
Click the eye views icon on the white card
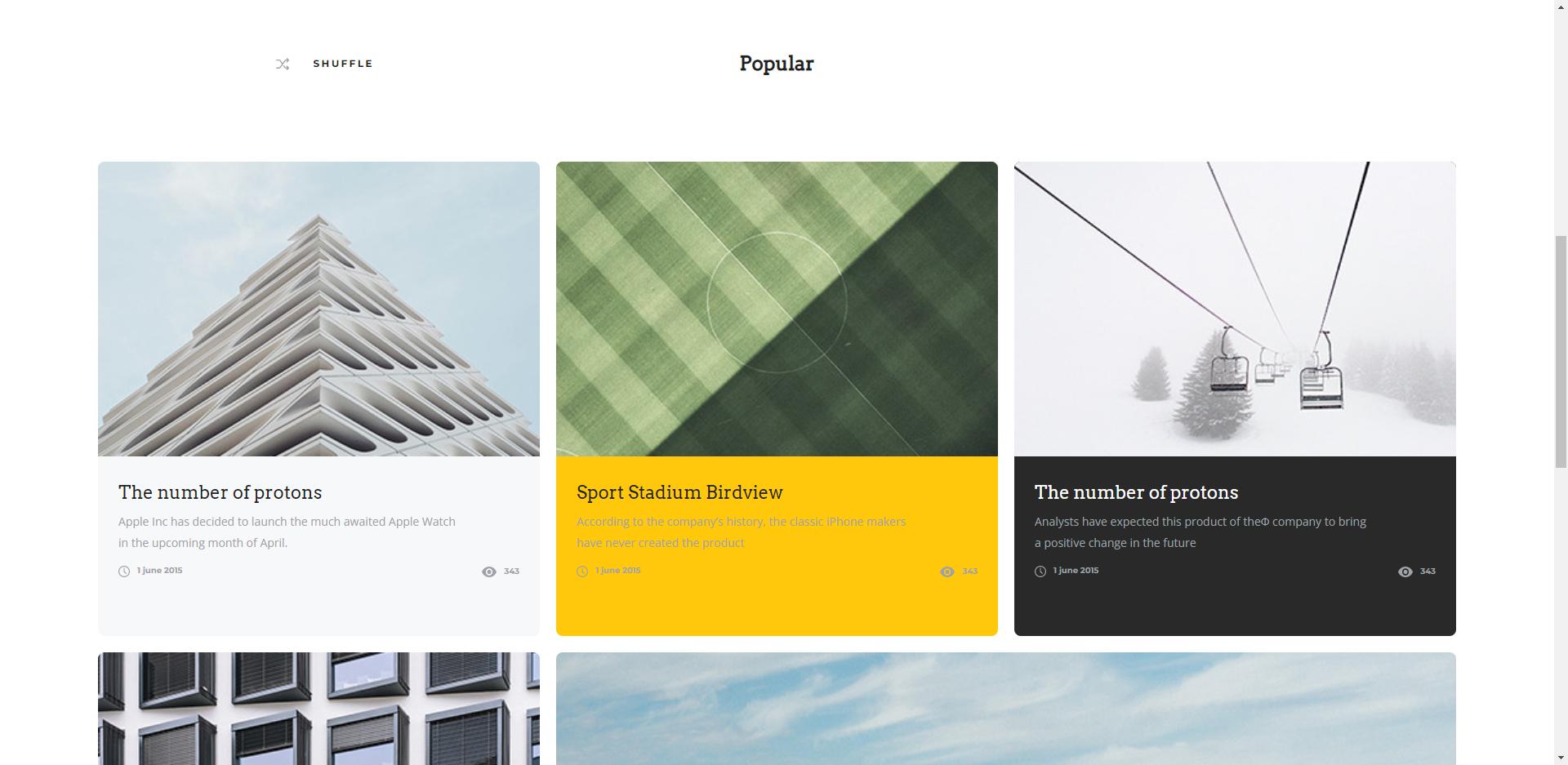[x=489, y=572]
